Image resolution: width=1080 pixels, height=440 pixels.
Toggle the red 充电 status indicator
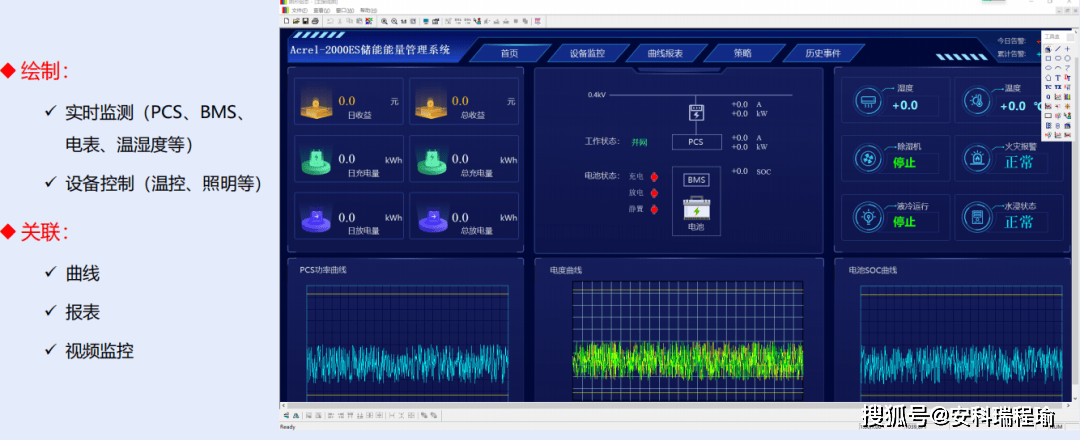click(654, 177)
